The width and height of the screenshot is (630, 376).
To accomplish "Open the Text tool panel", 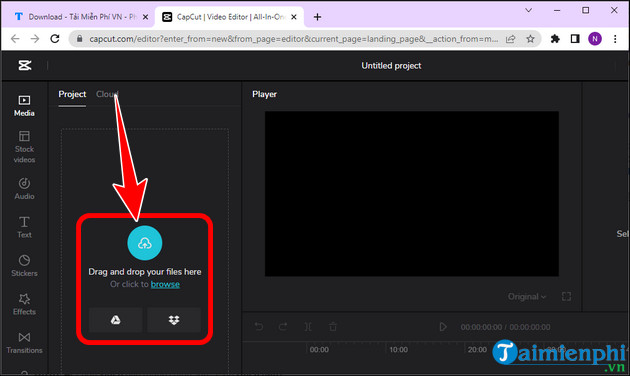I will point(24,227).
